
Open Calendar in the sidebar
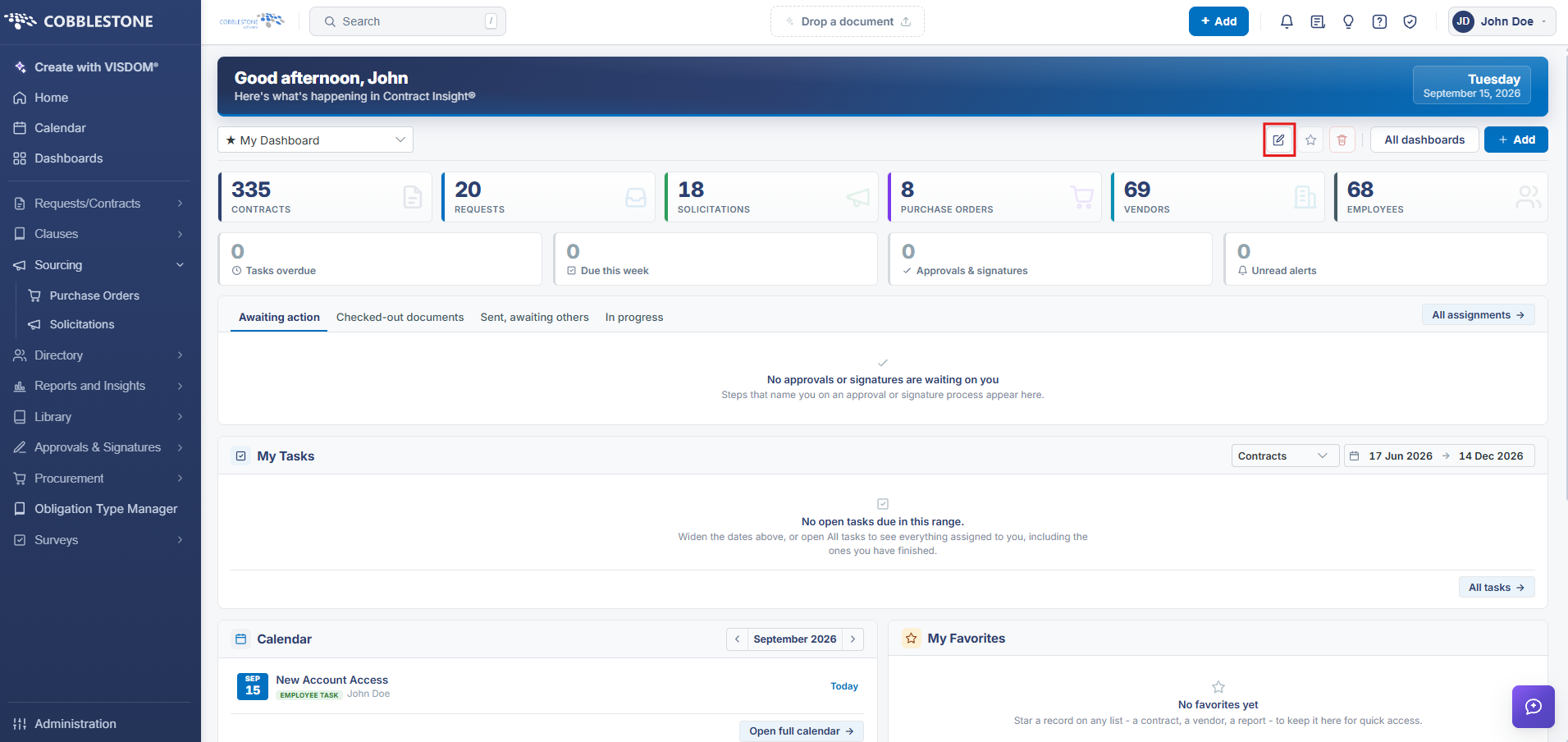tap(60, 128)
